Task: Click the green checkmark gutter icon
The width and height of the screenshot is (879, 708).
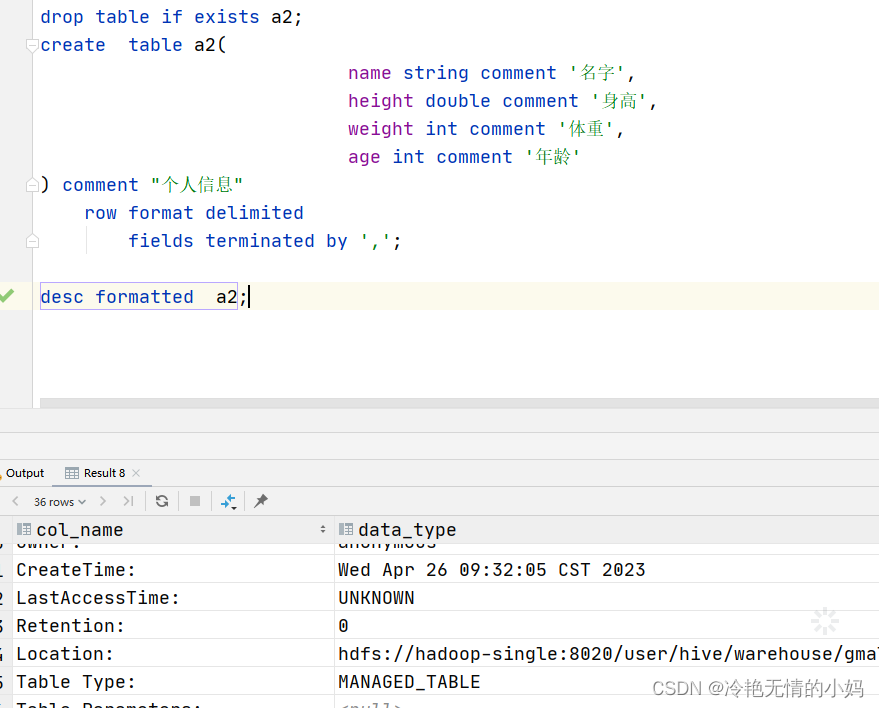Action: tap(7, 295)
